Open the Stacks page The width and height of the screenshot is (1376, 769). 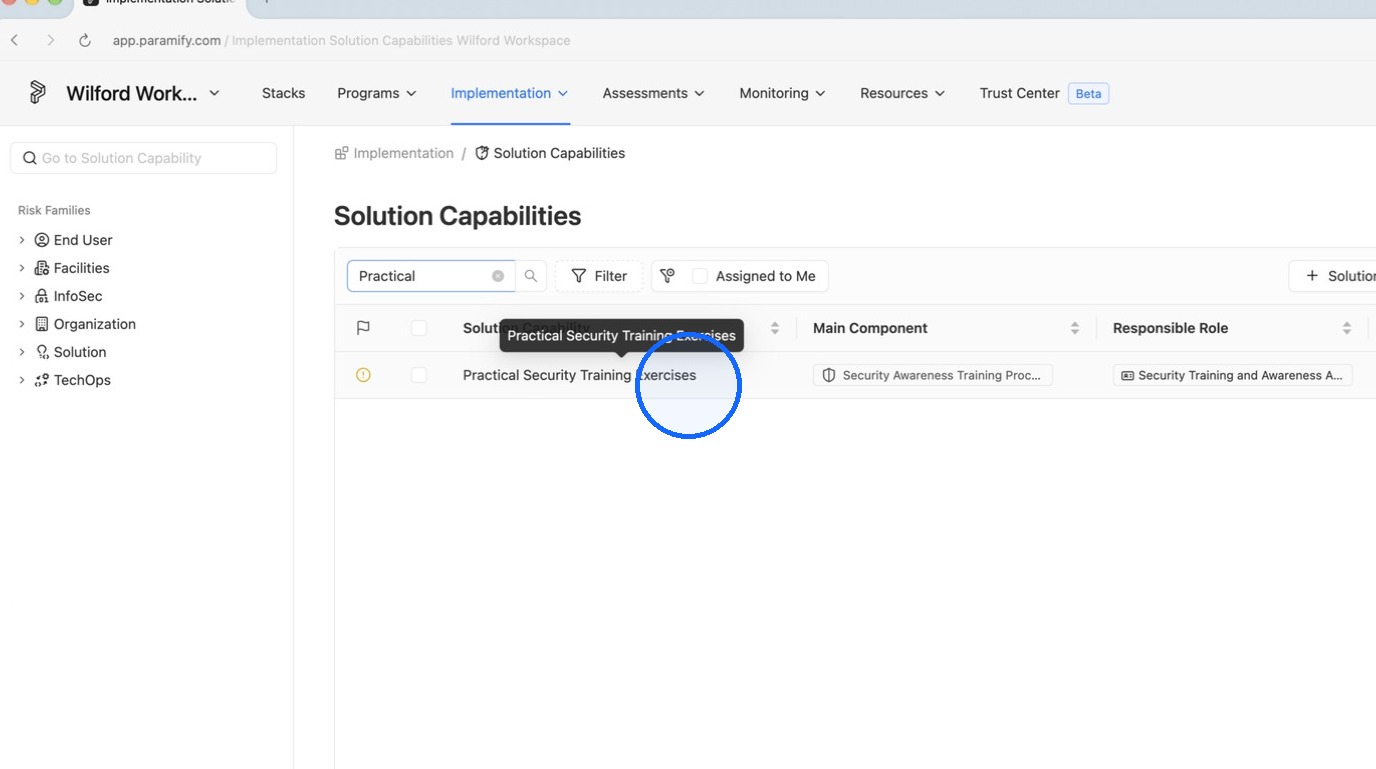point(283,93)
